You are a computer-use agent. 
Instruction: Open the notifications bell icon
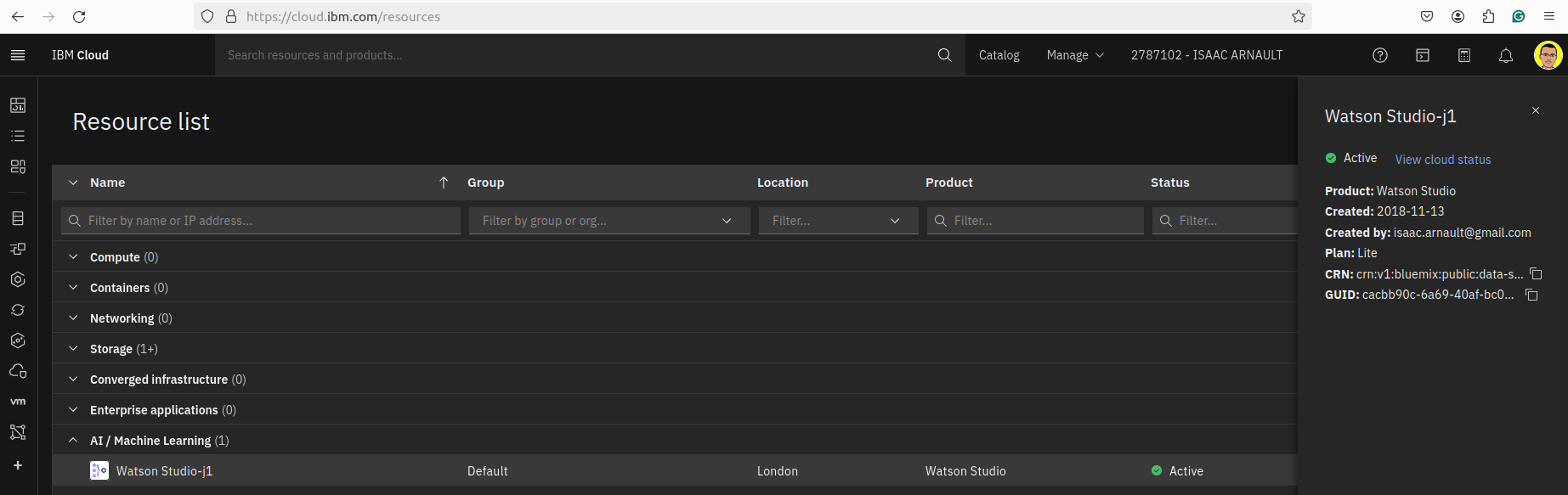(x=1506, y=55)
